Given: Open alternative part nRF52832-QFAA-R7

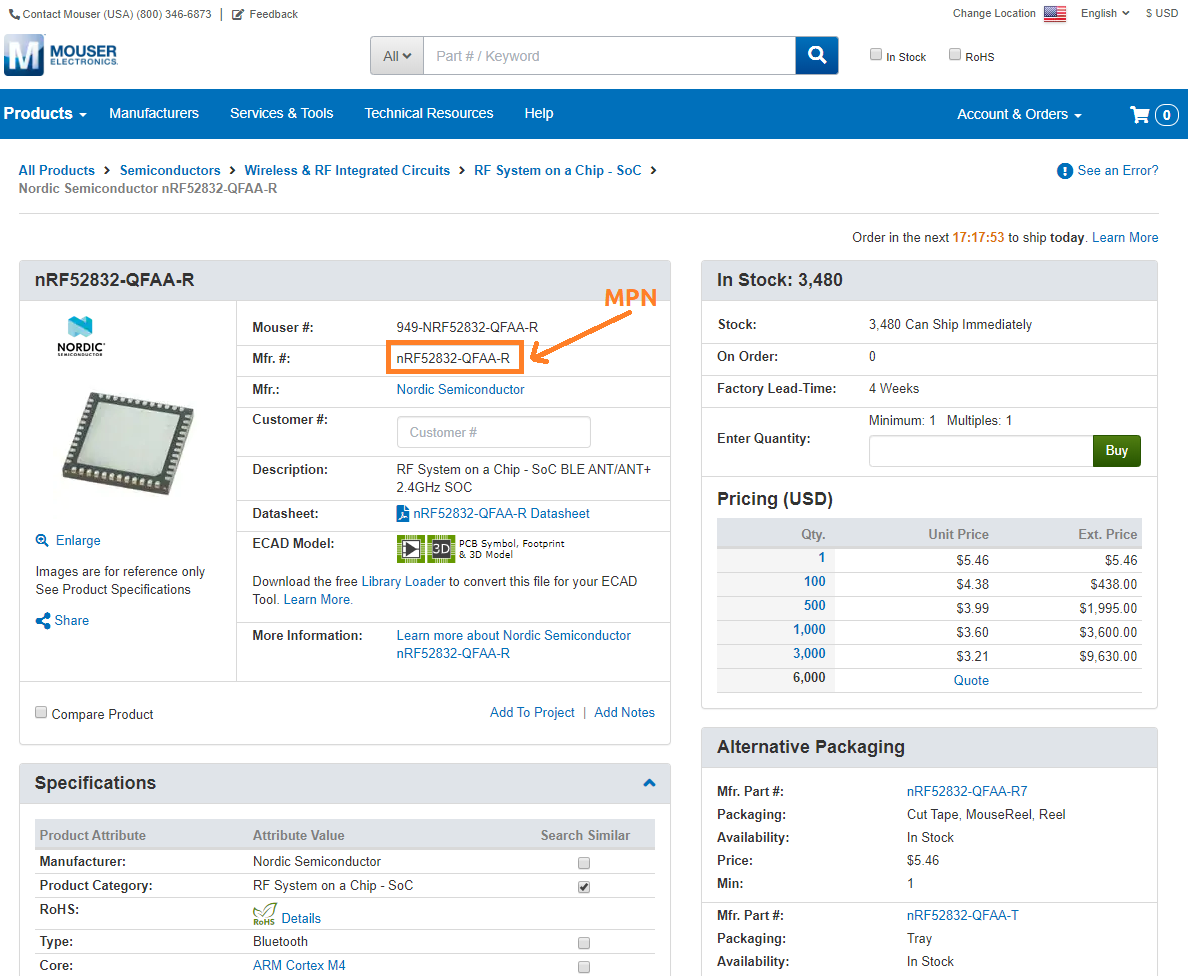Looking at the screenshot, I should (x=967, y=792).
